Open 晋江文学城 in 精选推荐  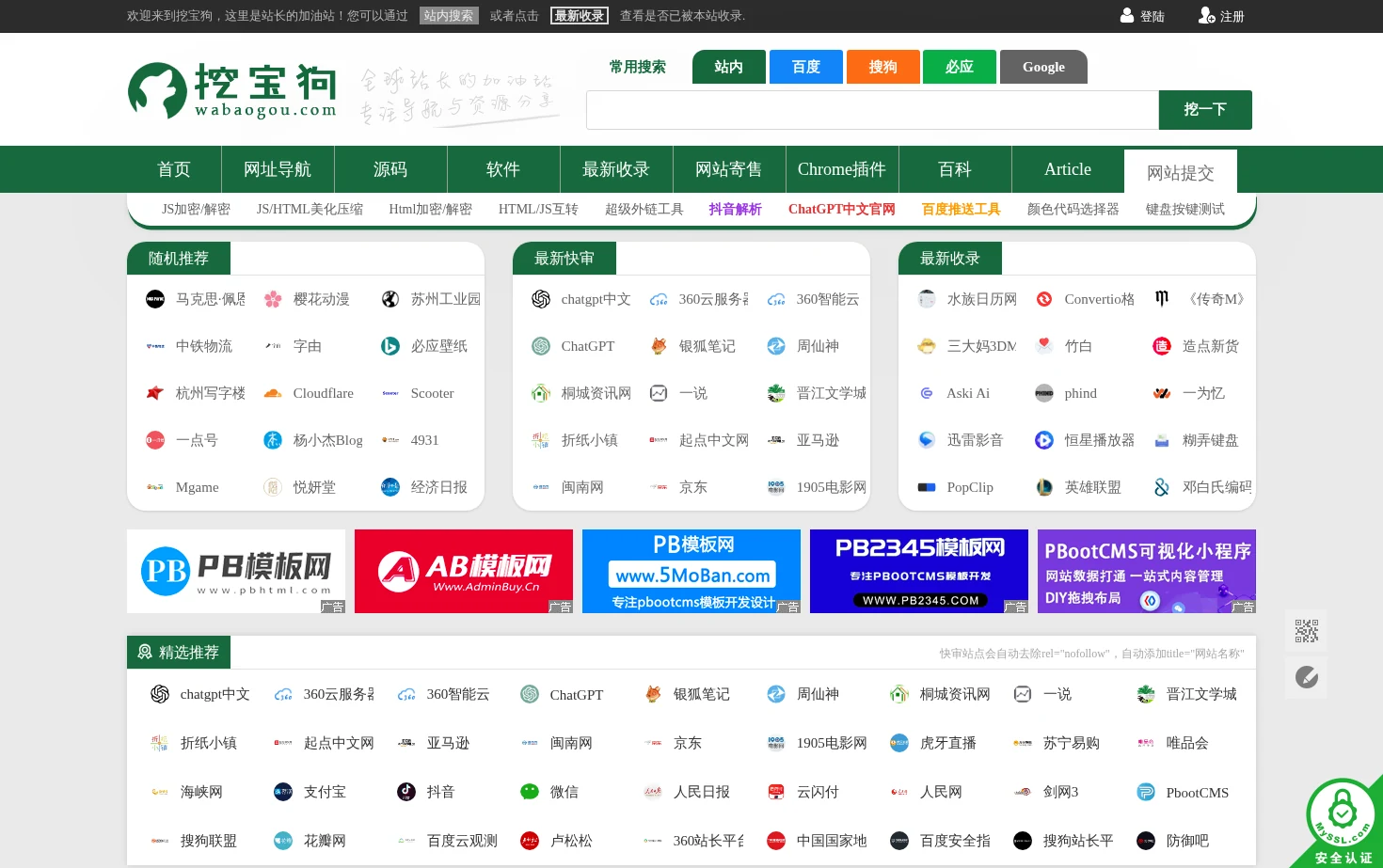click(1186, 694)
